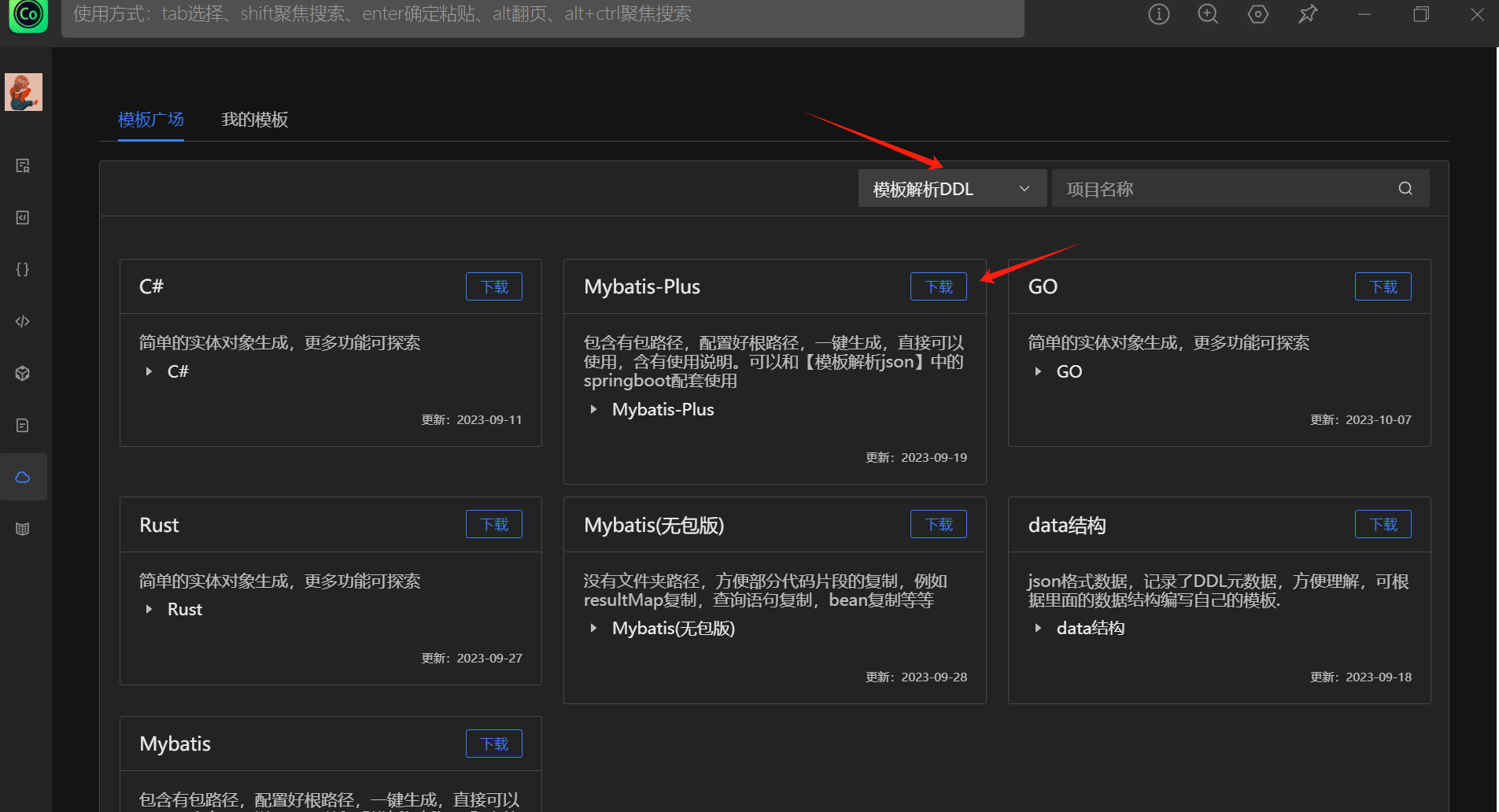Click the user avatar picture

click(x=24, y=92)
